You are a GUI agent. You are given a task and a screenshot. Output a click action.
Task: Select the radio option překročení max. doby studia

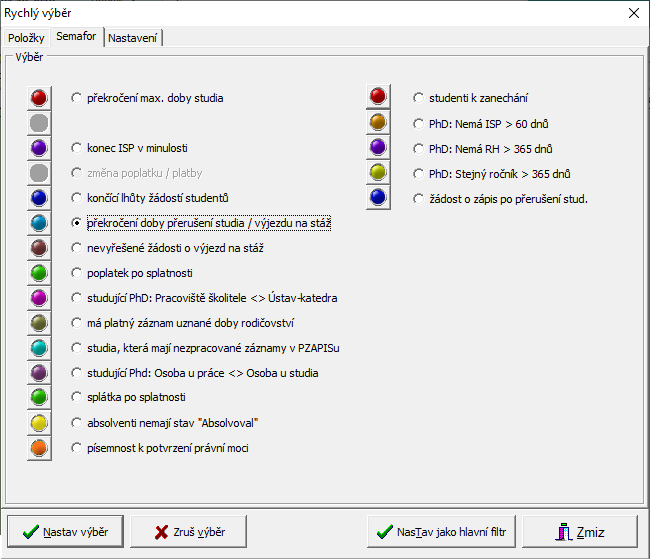point(78,98)
